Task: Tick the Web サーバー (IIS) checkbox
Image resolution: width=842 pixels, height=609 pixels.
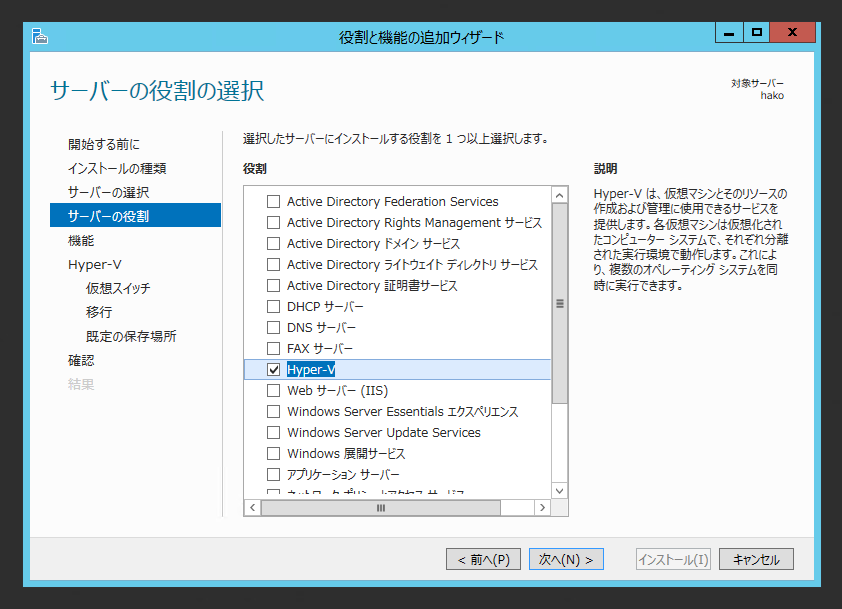Action: [x=273, y=390]
